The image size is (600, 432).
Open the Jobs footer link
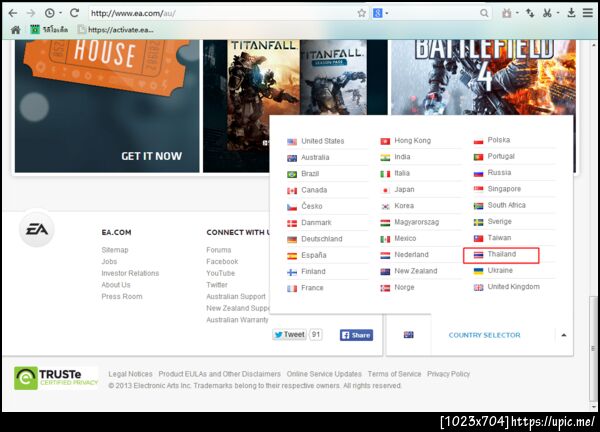click(109, 262)
